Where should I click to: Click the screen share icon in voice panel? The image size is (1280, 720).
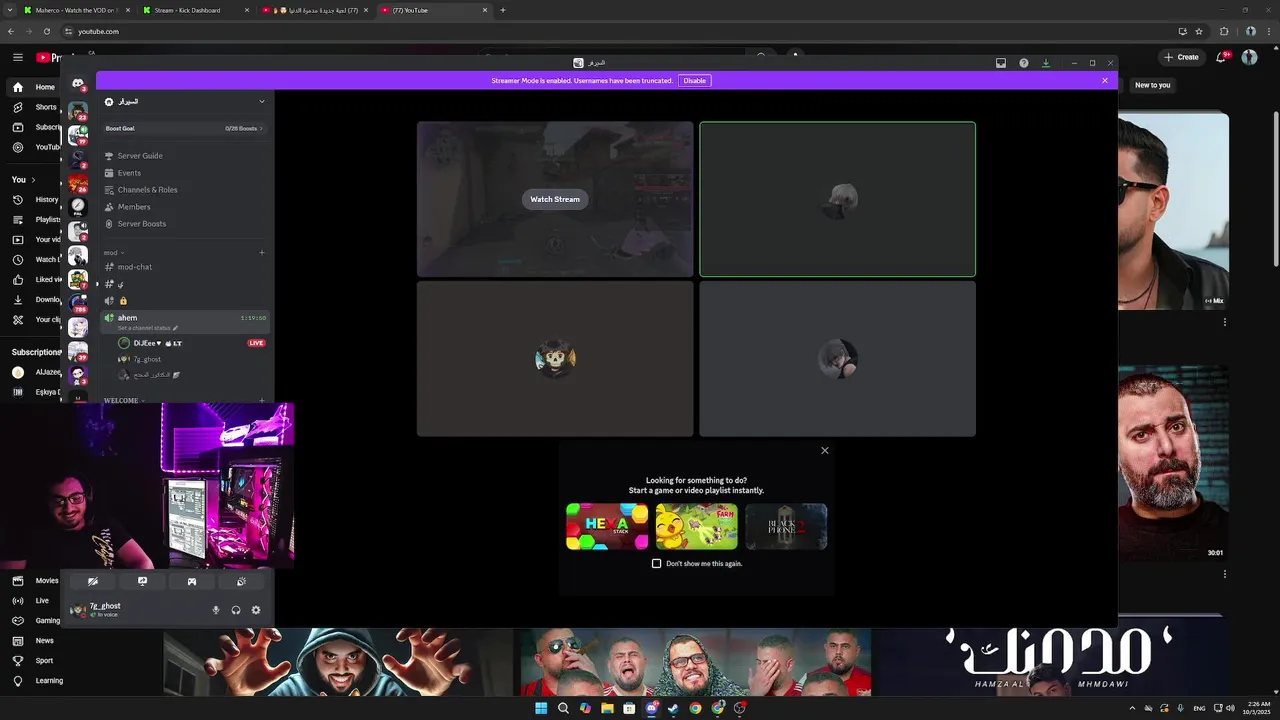pyautogui.click(x=142, y=581)
